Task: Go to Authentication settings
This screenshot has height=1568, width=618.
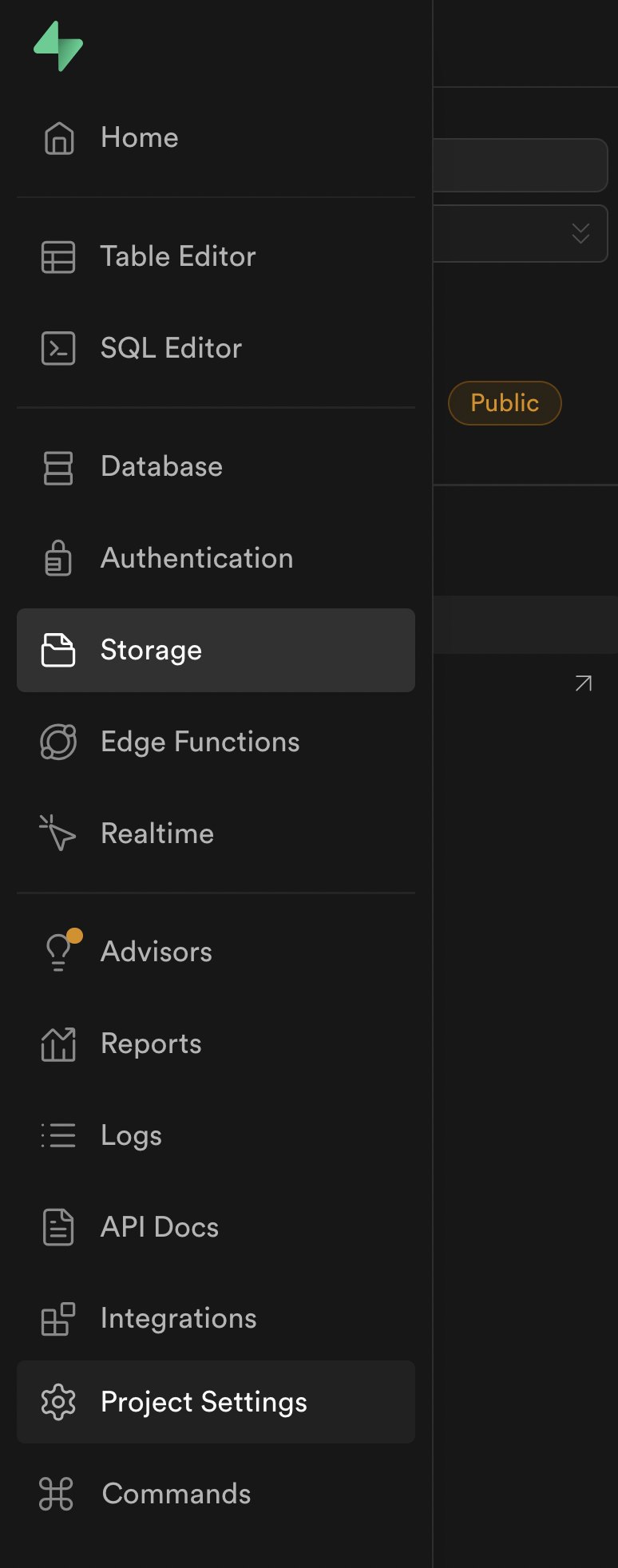Action: [196, 558]
